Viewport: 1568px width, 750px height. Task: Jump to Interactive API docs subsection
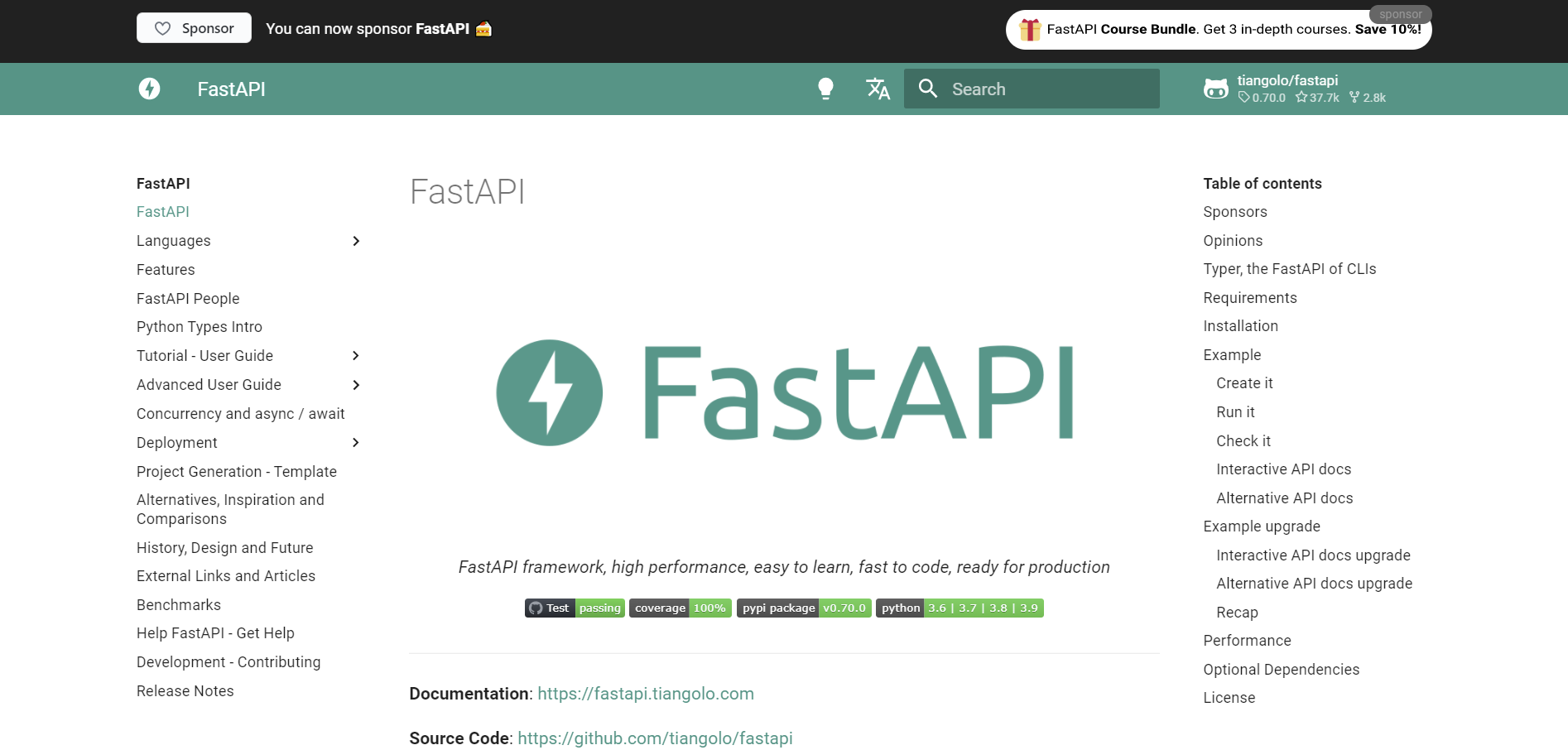[1283, 469]
